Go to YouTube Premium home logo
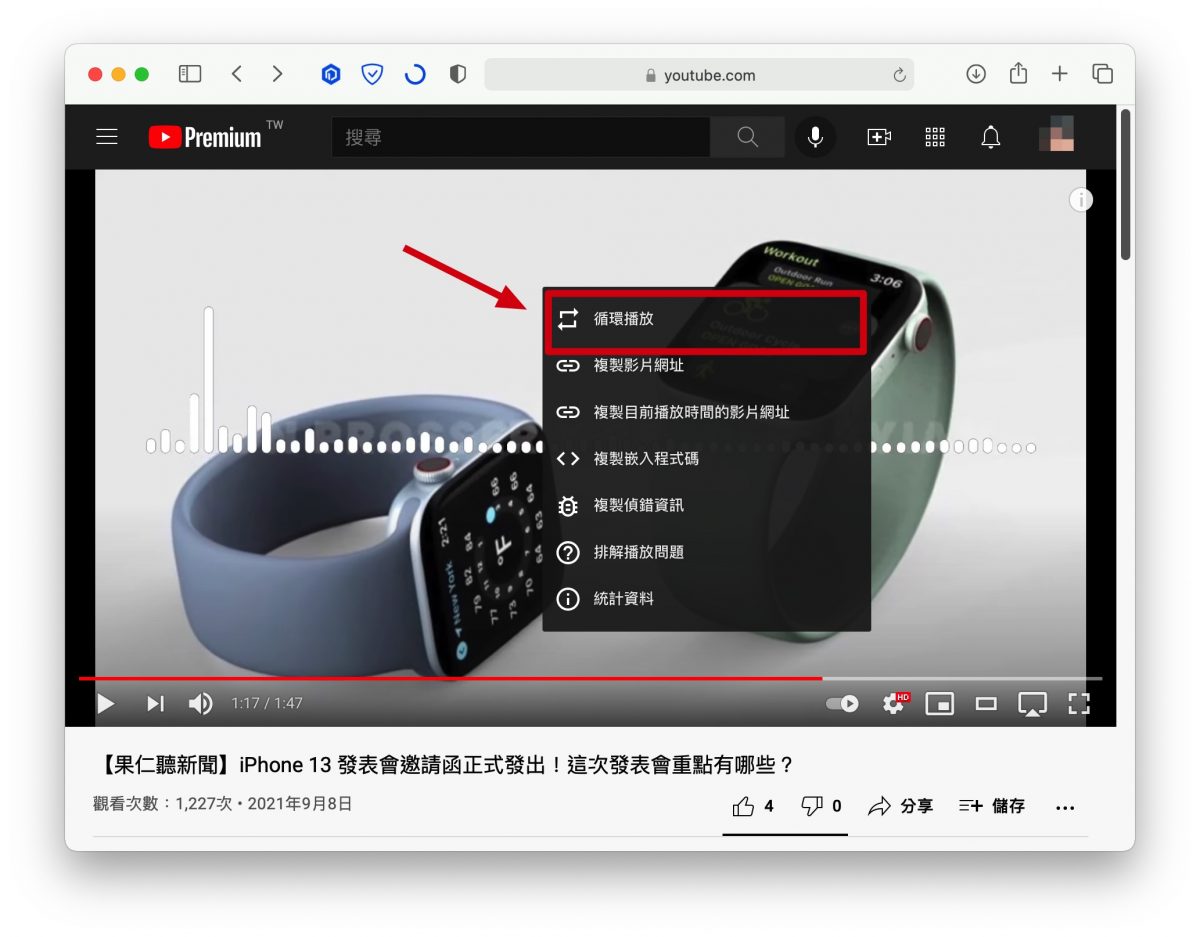 (205, 137)
